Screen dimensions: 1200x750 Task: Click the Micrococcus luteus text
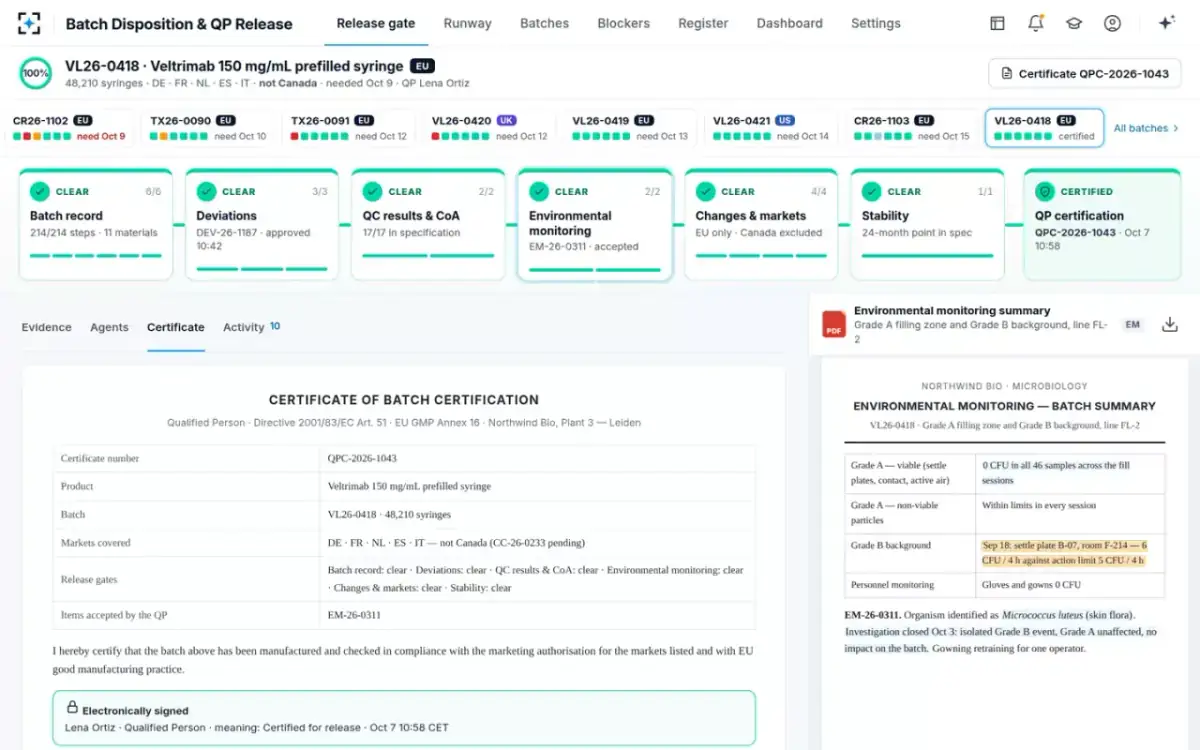(1043, 614)
